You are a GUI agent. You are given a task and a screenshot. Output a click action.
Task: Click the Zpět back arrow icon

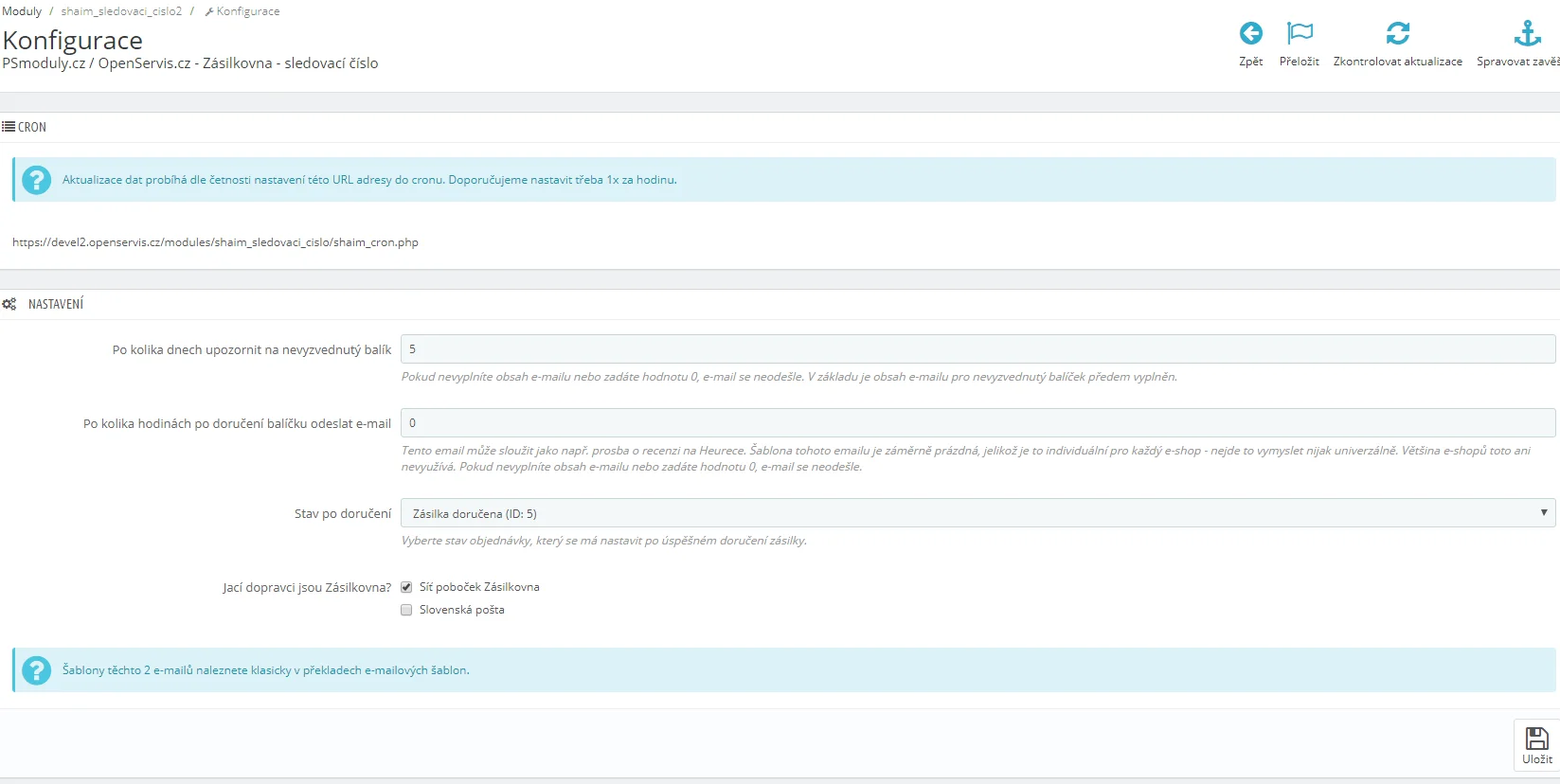(1250, 34)
